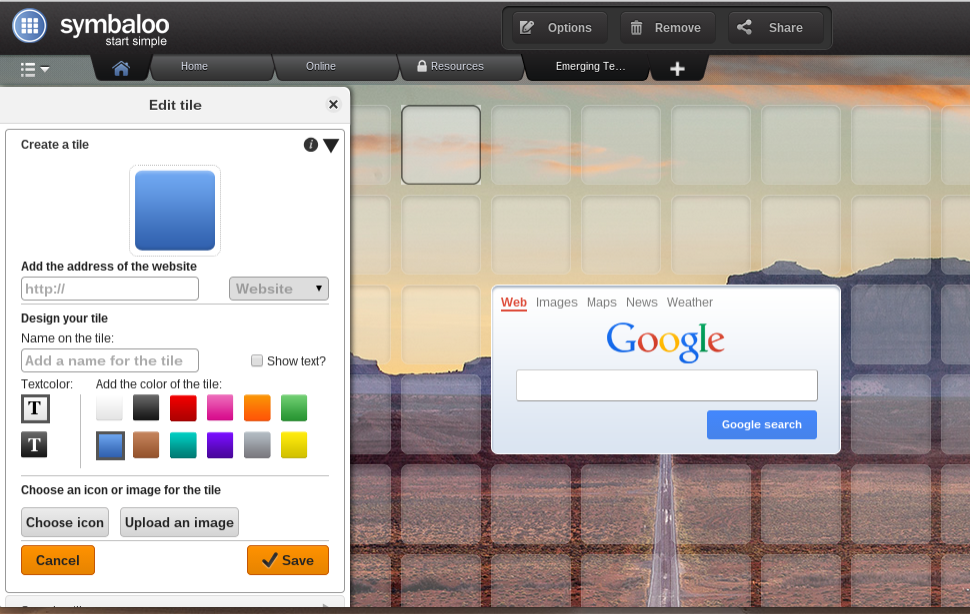
Task: Click the Google search button
Action: [x=762, y=425]
